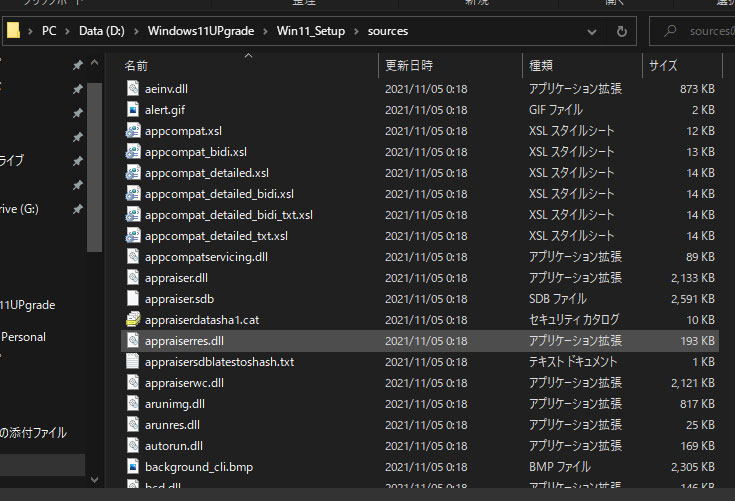Click the arunres.dll file icon
The height and width of the screenshot is (501, 735).
[133, 425]
